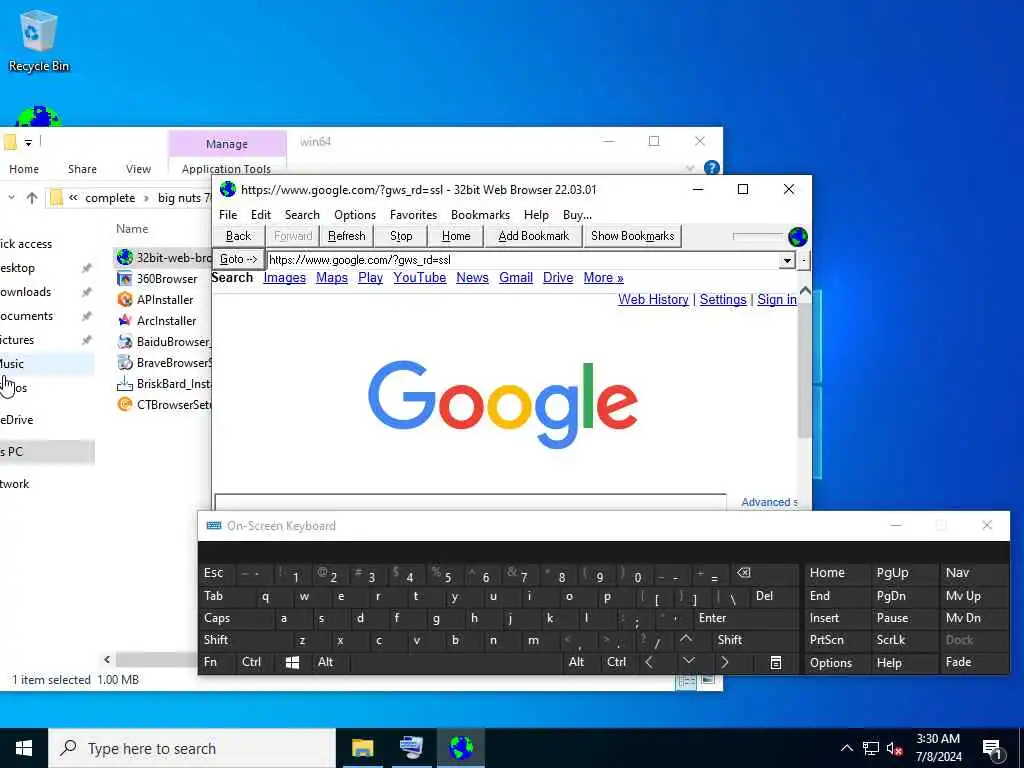Open the browser Favorites menu
The height and width of the screenshot is (768, 1024).
[413, 215]
